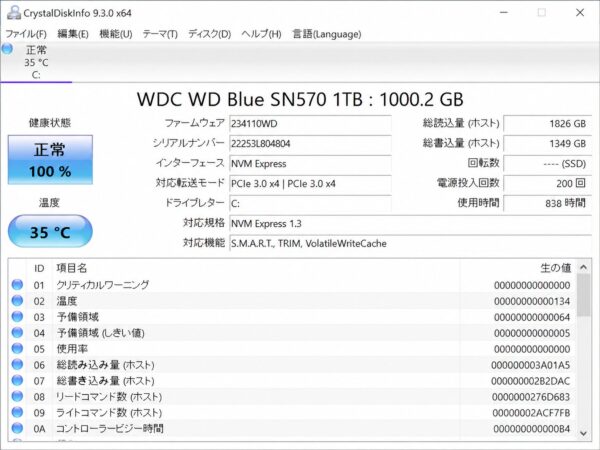Image resolution: width=600 pixels, height=450 pixels.
Task: Select the 使用率 attribute name
Action: click(x=72, y=349)
